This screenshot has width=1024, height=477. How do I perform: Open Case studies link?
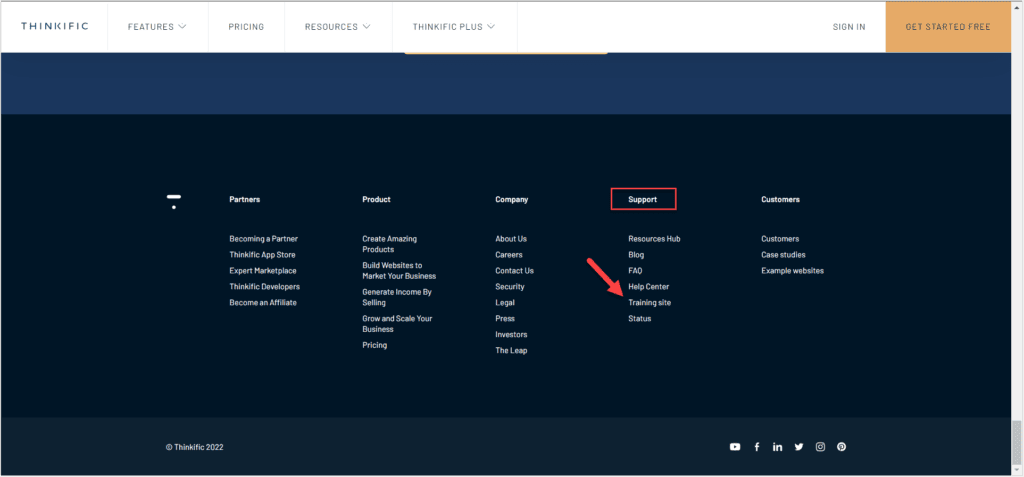(x=783, y=255)
